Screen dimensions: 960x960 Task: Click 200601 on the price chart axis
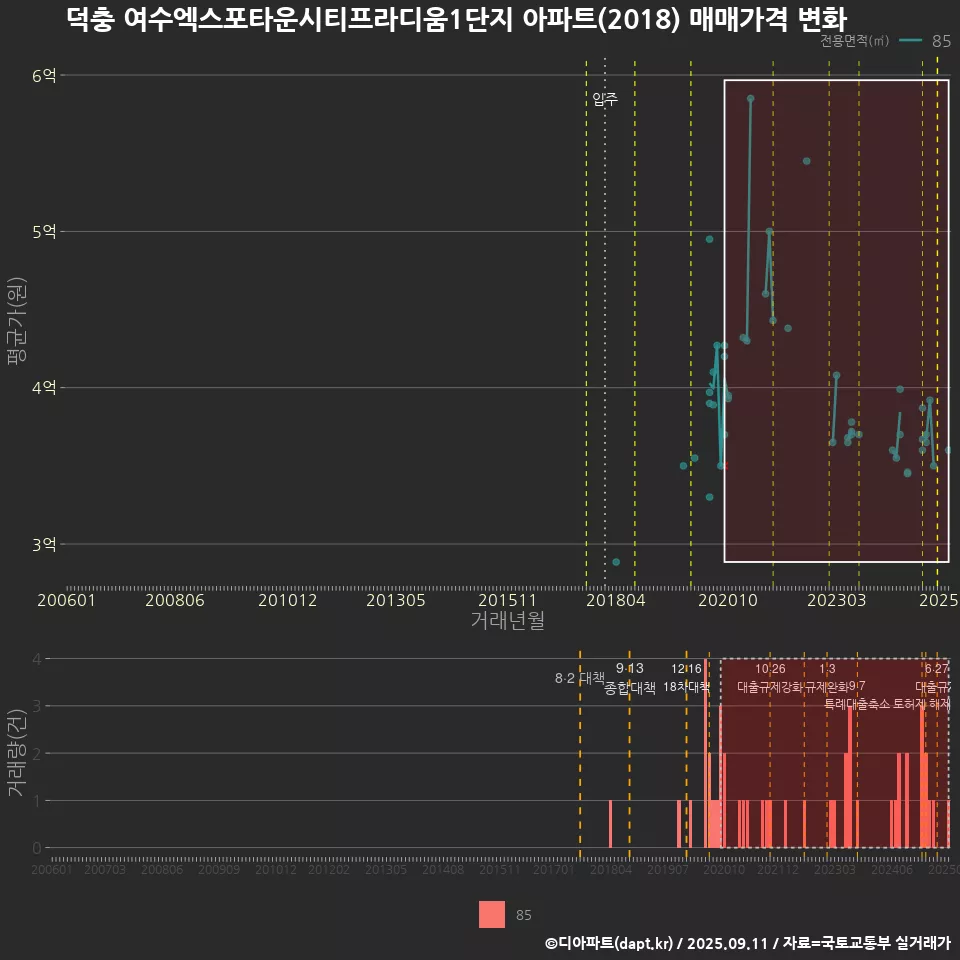(x=66, y=600)
